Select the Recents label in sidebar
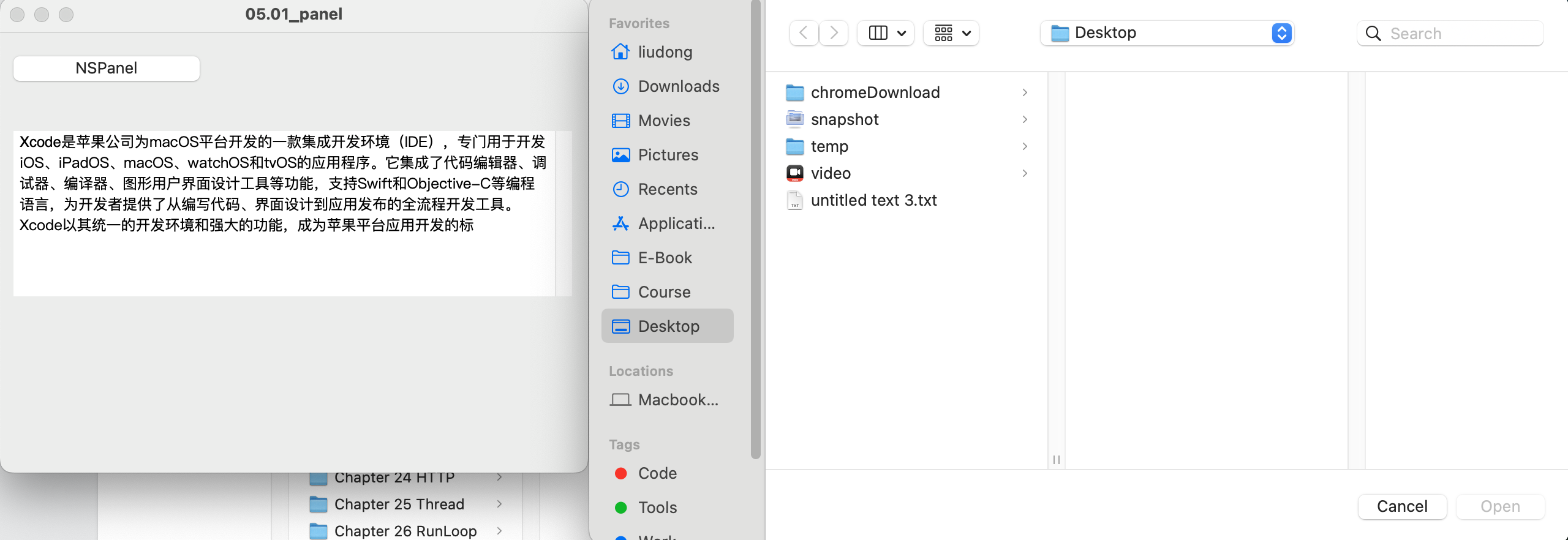 [x=668, y=189]
